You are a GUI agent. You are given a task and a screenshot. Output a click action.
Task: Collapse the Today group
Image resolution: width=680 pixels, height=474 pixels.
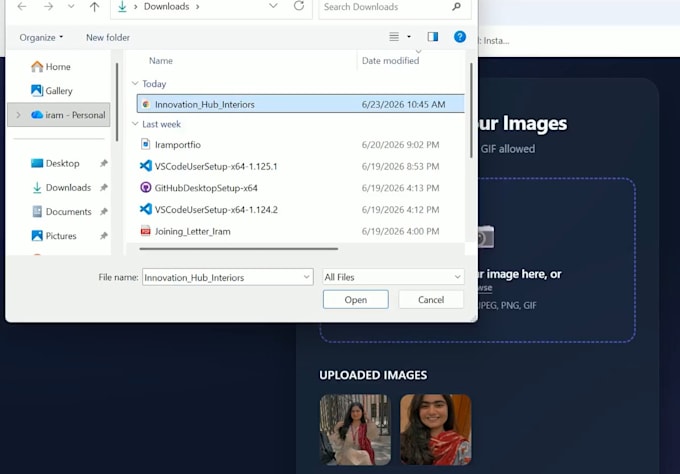point(135,83)
